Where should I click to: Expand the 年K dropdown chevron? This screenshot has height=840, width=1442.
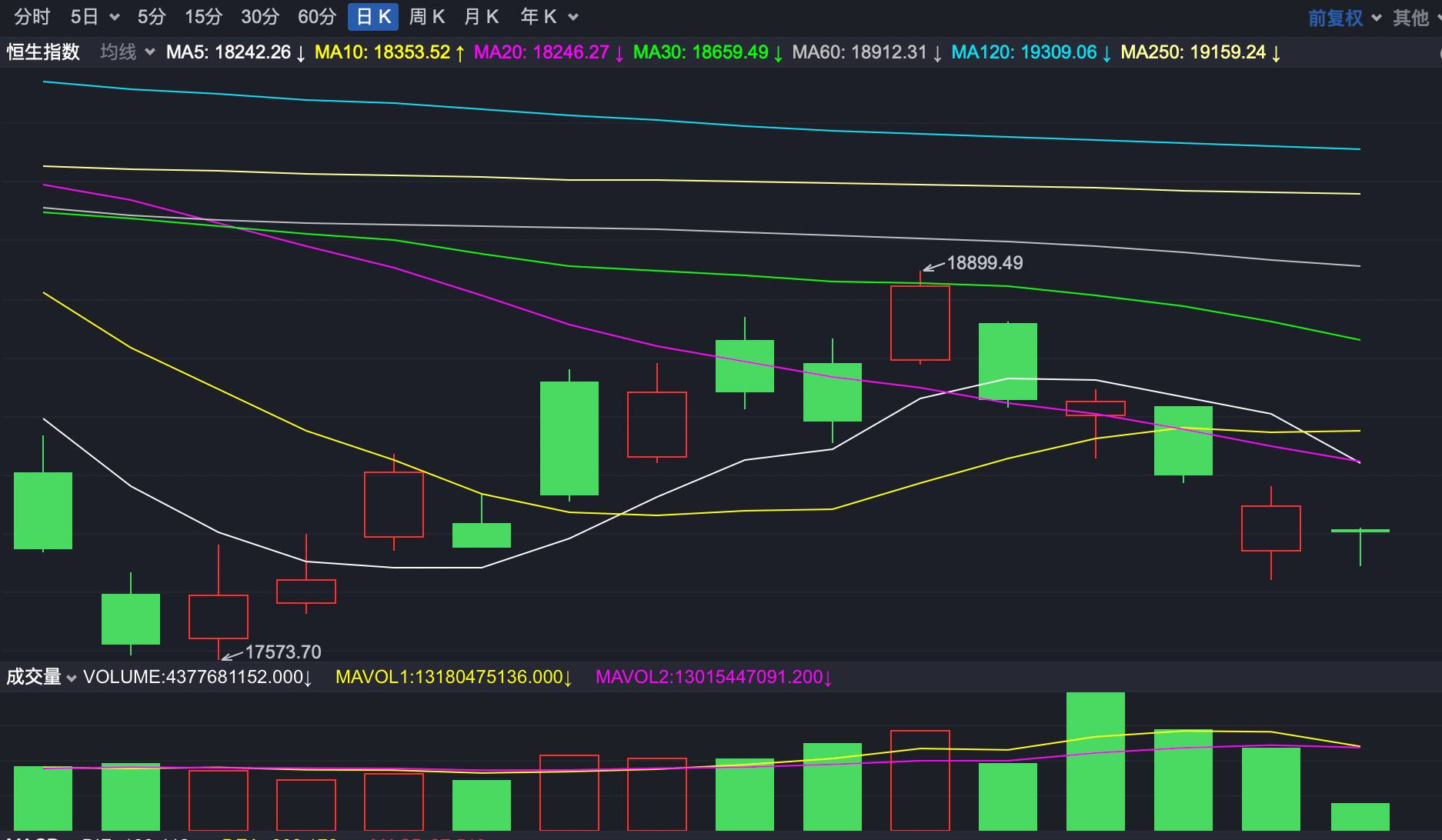click(x=573, y=17)
